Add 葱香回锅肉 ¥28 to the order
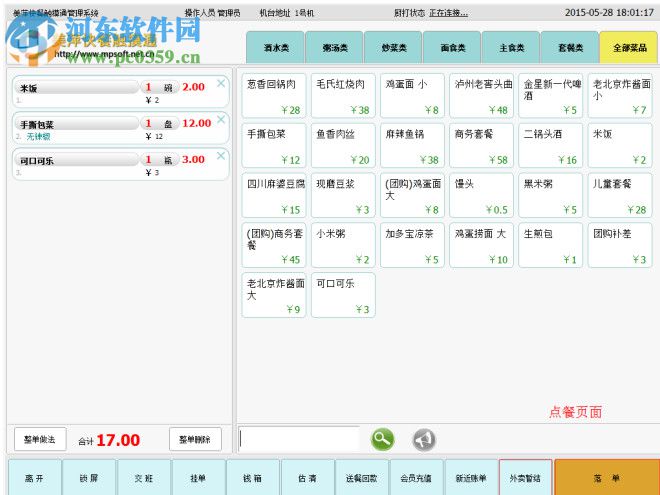The image size is (660, 495). coord(274,96)
